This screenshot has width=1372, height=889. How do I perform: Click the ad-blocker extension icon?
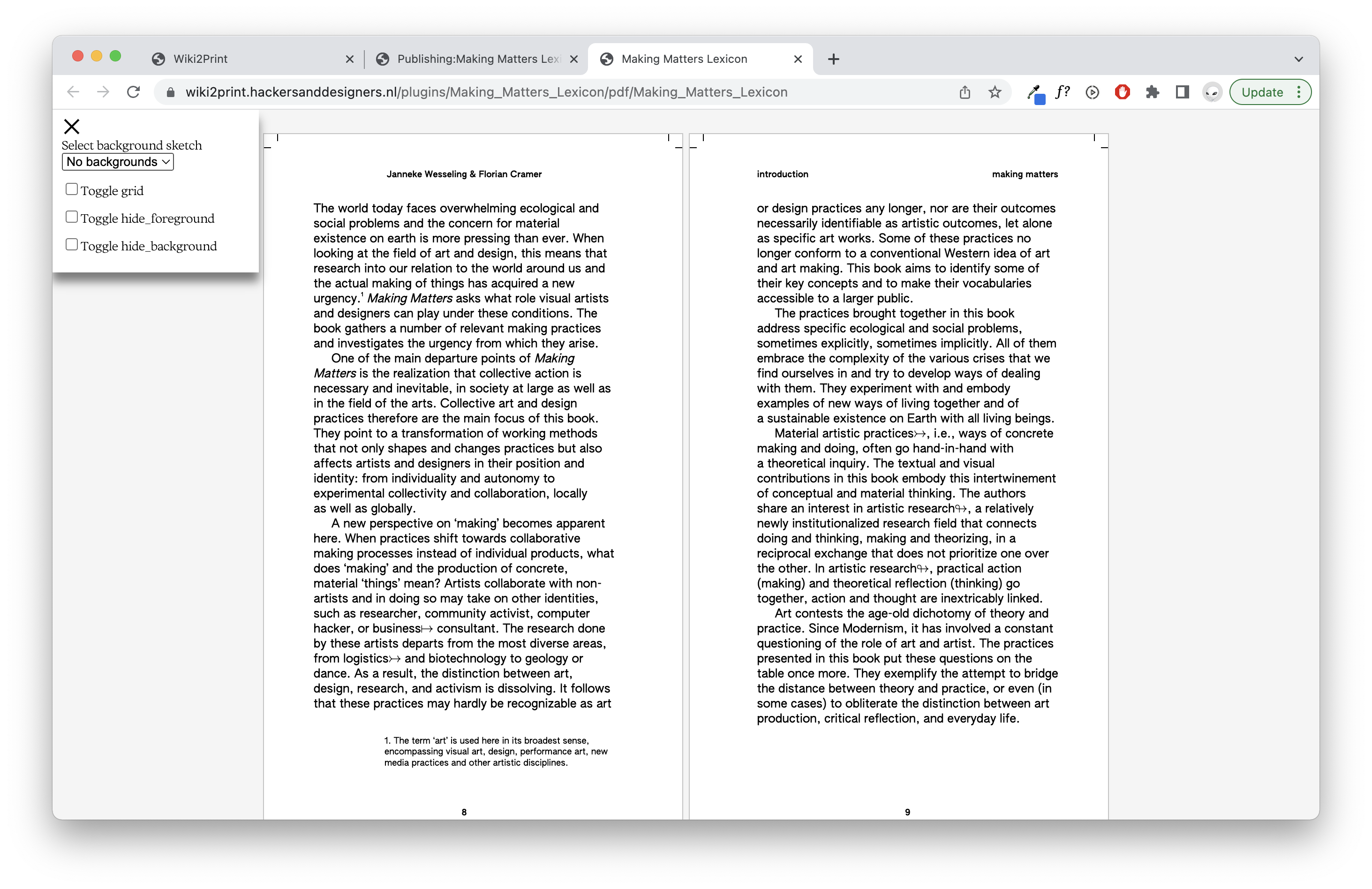coord(1122,92)
